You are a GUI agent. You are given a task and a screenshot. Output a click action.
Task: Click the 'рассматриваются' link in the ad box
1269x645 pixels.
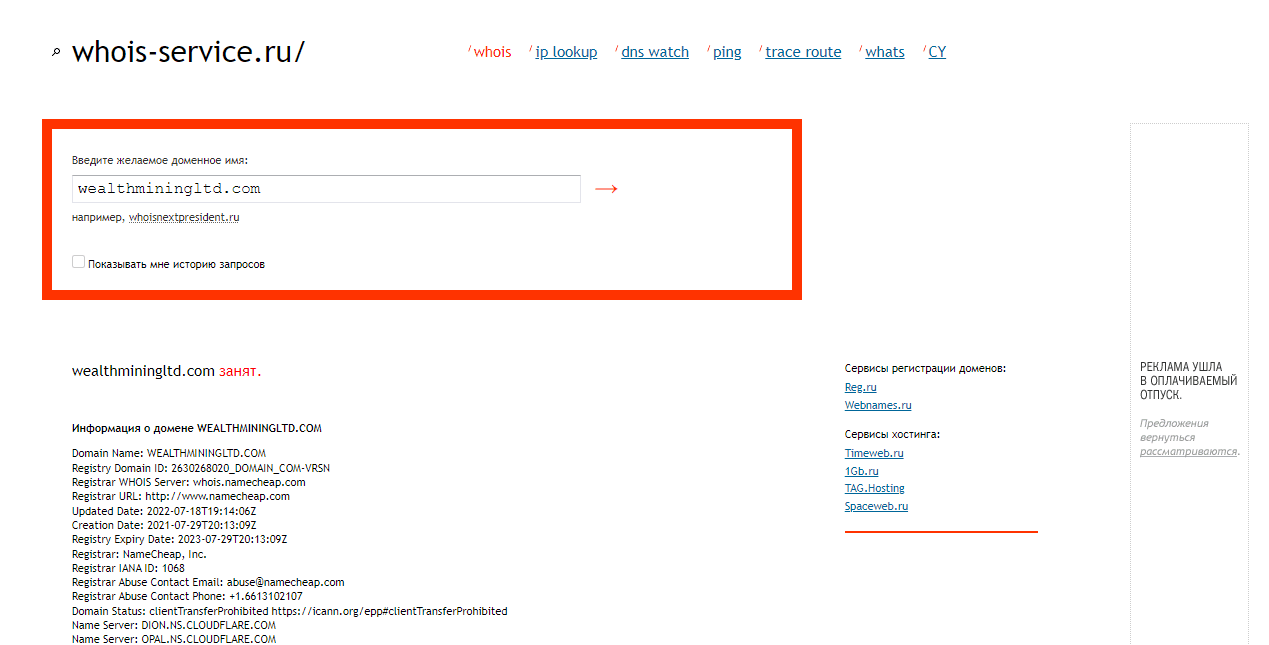click(x=1187, y=451)
